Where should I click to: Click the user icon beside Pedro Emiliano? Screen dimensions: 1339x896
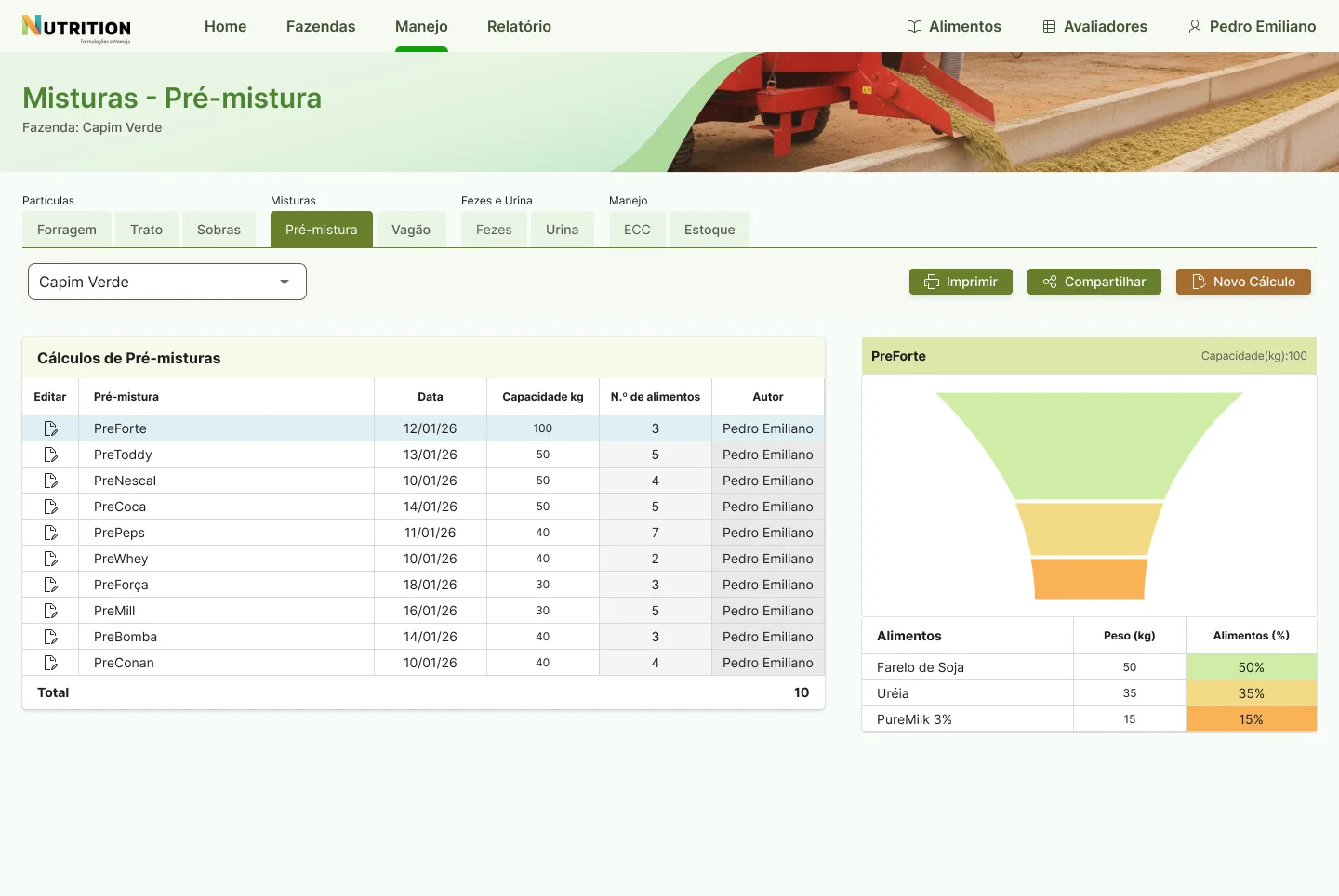[1195, 27]
